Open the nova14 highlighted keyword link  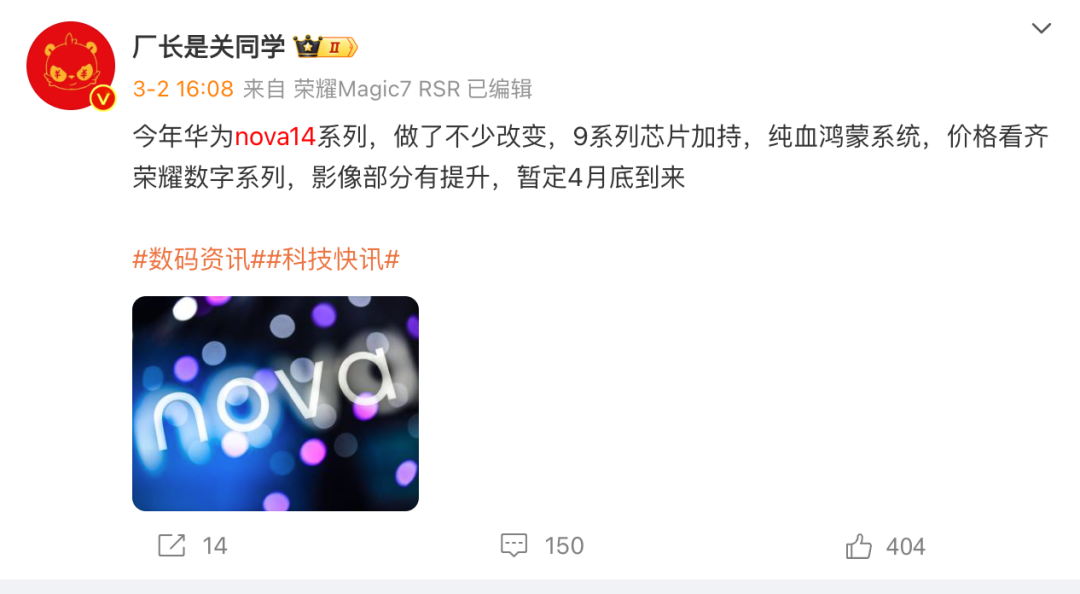pyautogui.click(x=275, y=136)
